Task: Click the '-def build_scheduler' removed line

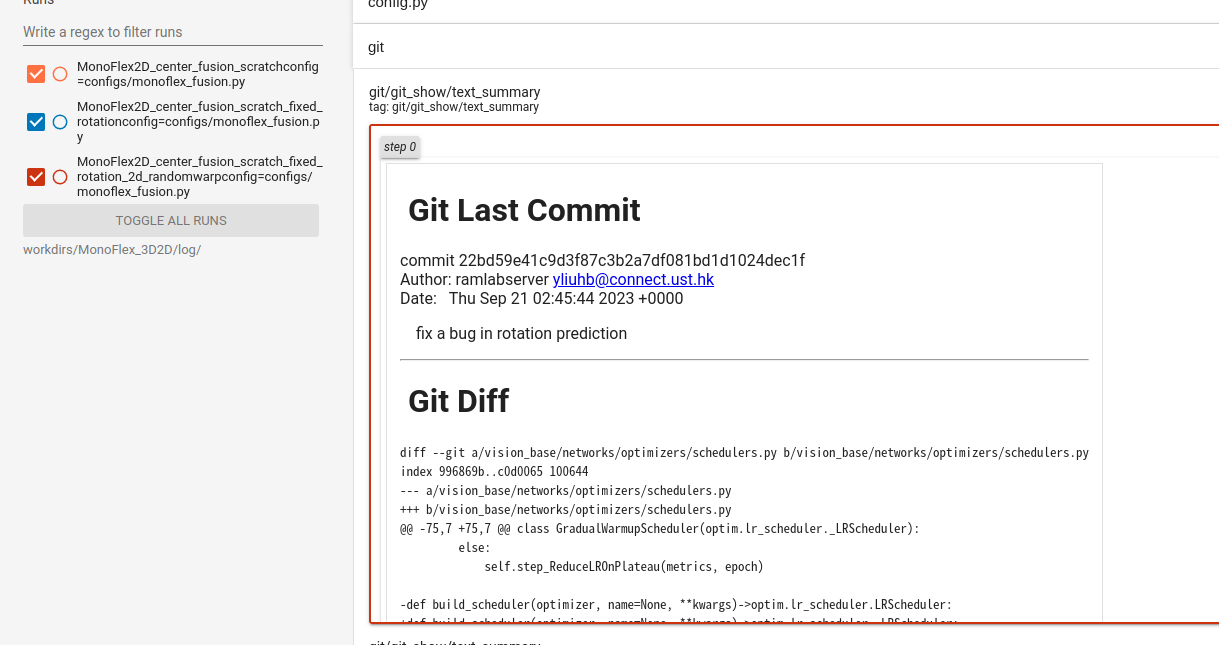Action: tap(676, 605)
